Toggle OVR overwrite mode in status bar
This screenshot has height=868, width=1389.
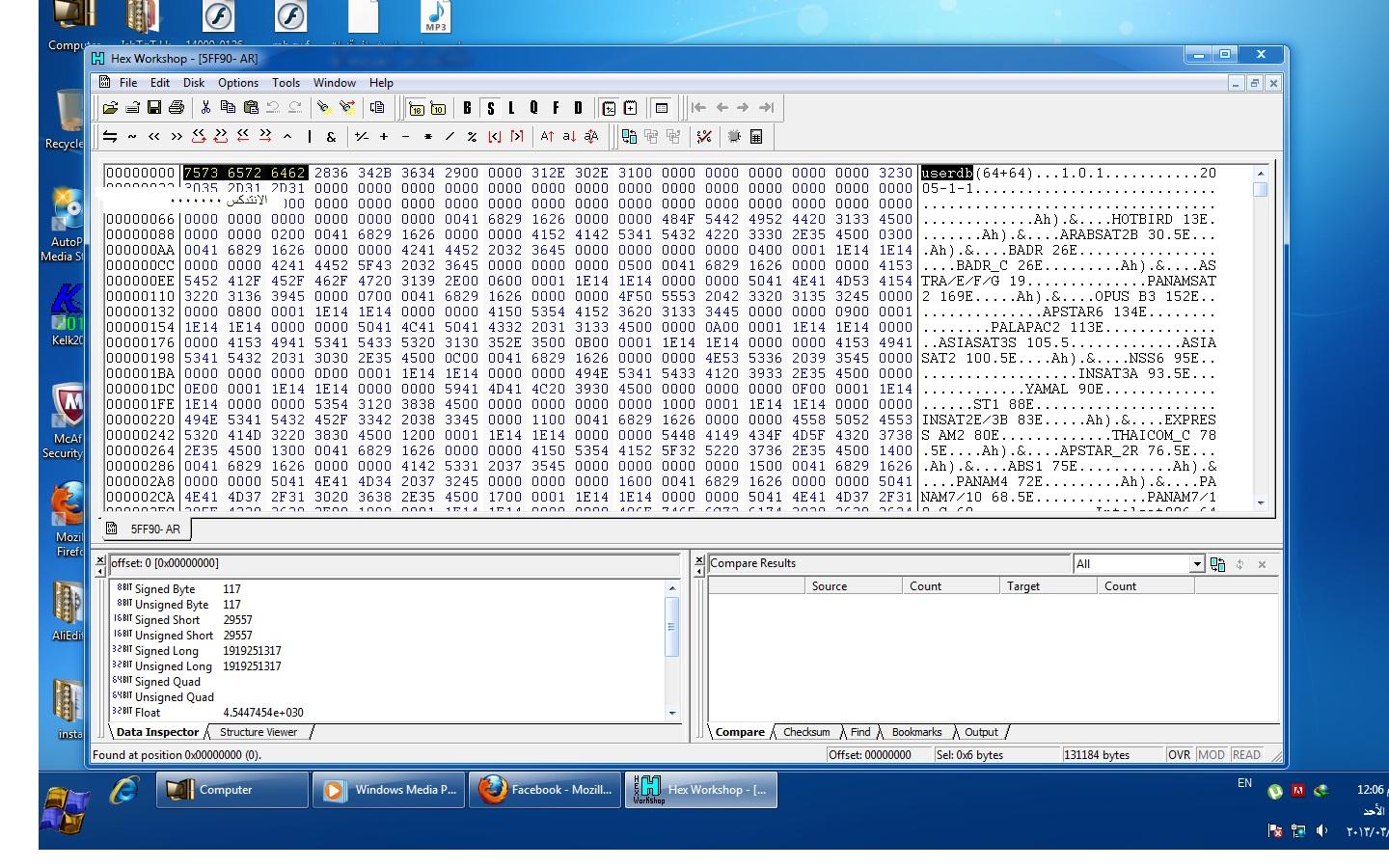[1179, 755]
